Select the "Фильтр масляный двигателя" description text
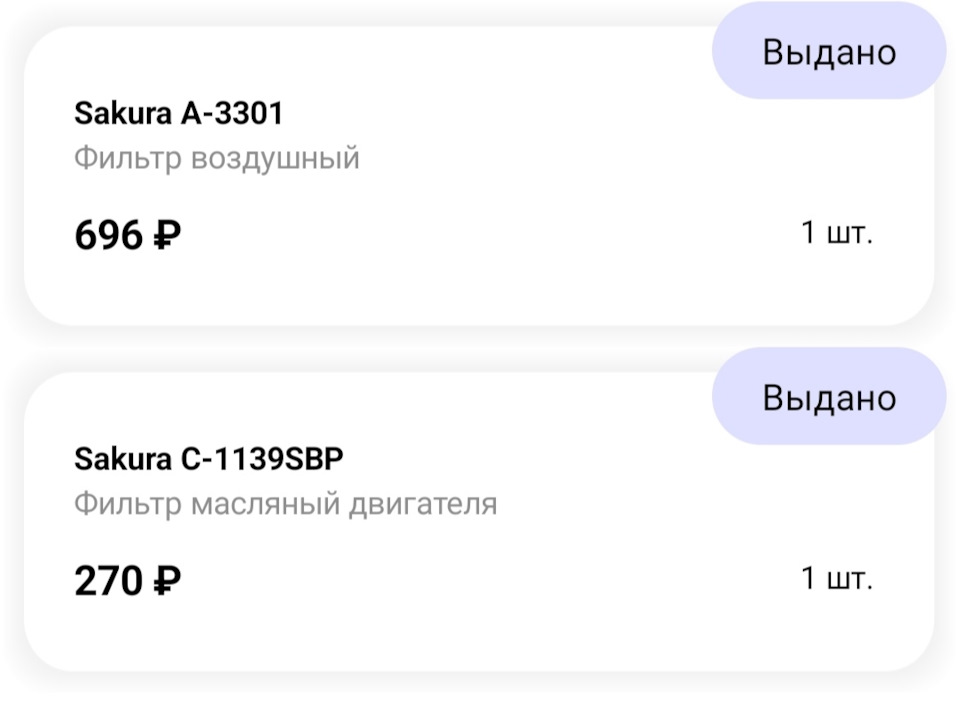Image resolution: width=960 pixels, height=712 pixels. coord(285,504)
